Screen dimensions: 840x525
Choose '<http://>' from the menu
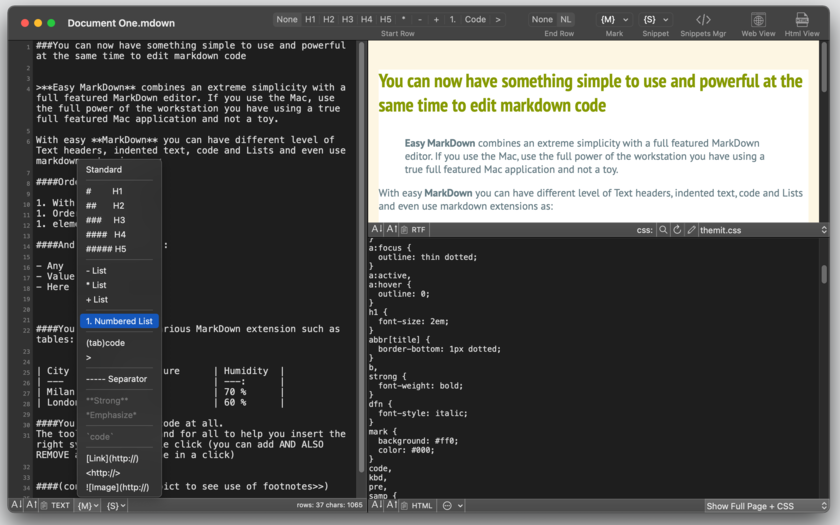(119, 473)
